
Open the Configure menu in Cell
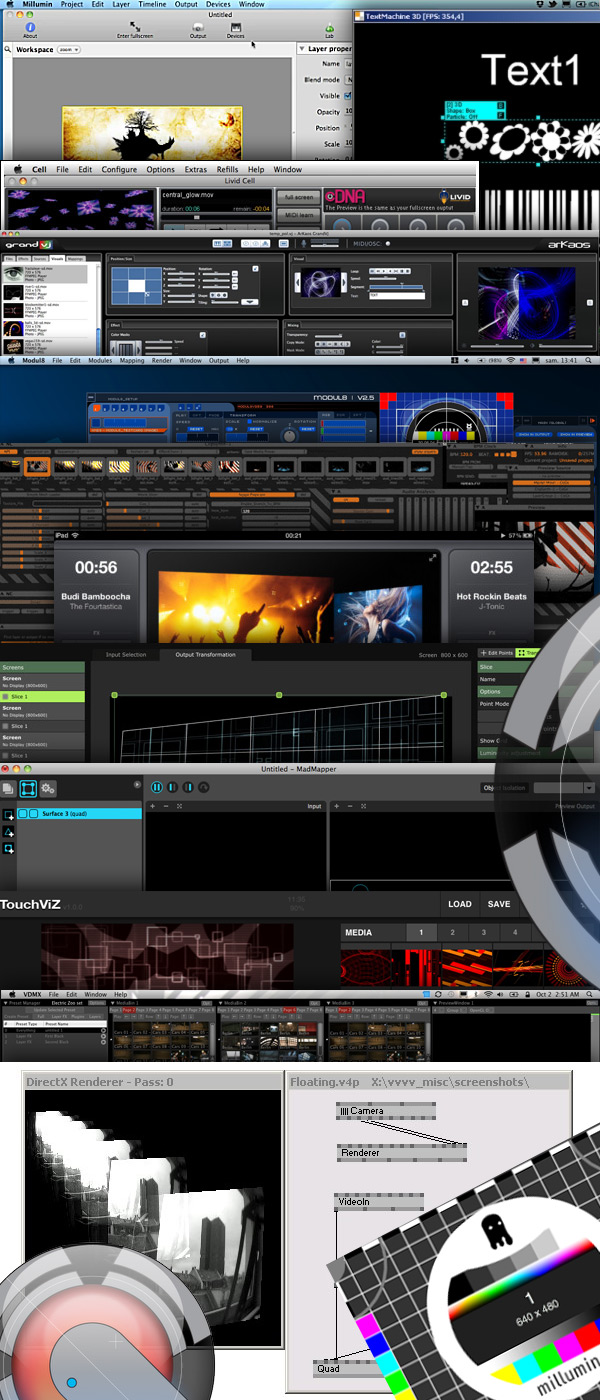coord(119,170)
